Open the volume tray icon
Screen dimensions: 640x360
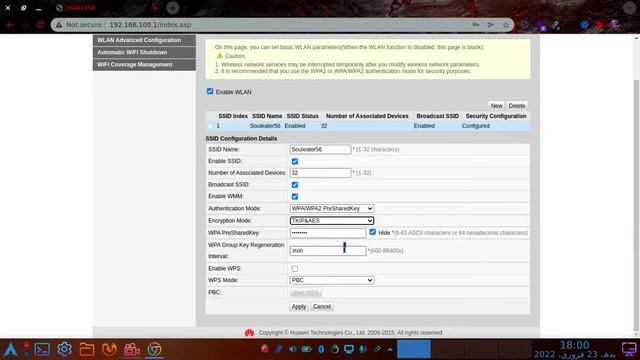tap(293, 349)
